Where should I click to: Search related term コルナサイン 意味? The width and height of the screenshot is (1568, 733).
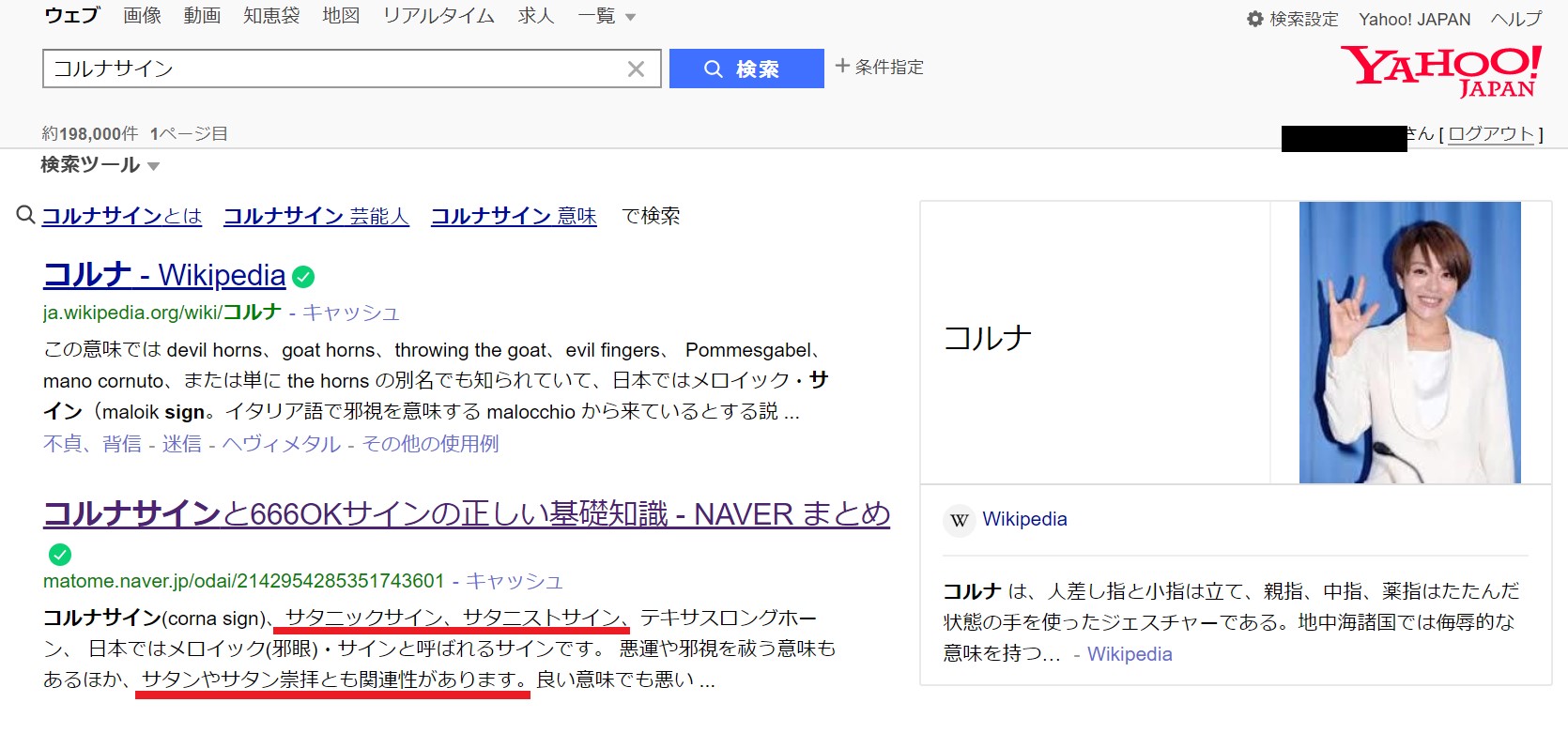pos(514,216)
